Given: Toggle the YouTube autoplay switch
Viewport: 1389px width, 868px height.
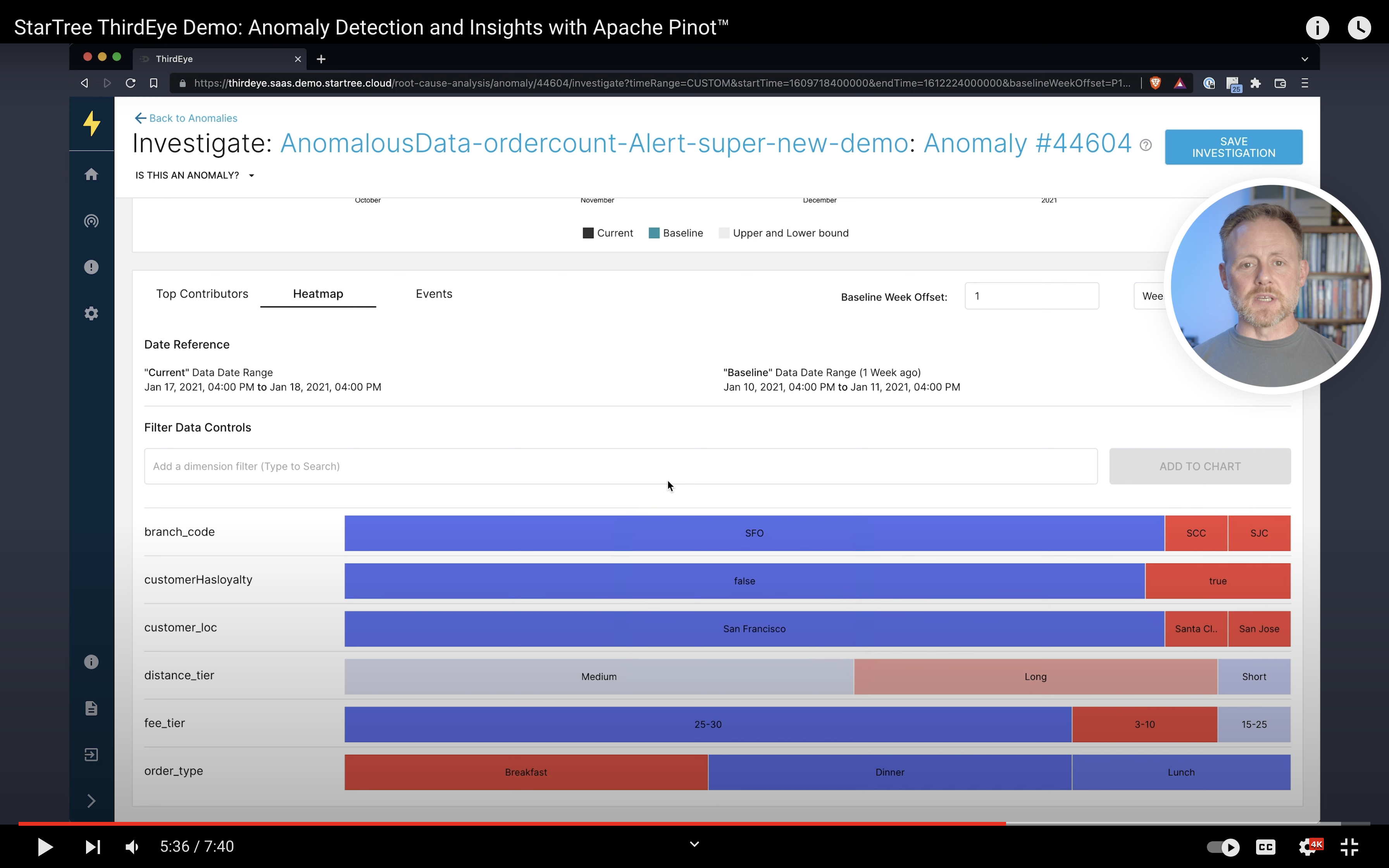Looking at the screenshot, I should click(1223, 847).
